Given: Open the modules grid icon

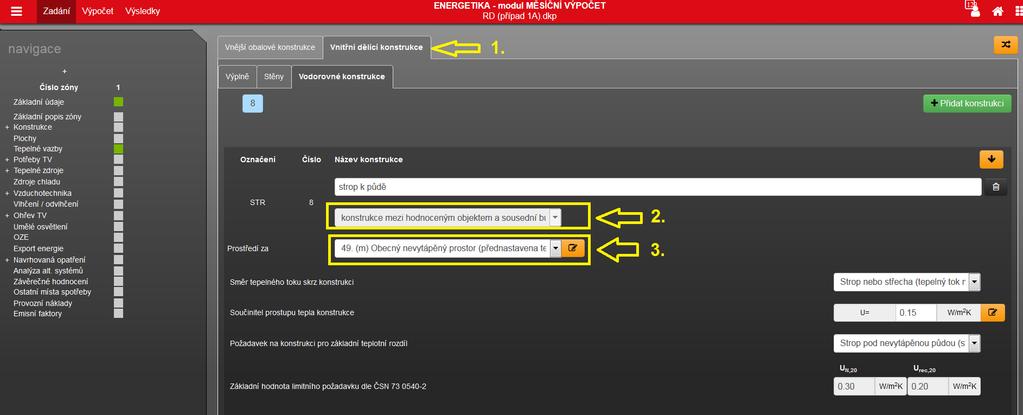Looking at the screenshot, I should coord(1018,11).
